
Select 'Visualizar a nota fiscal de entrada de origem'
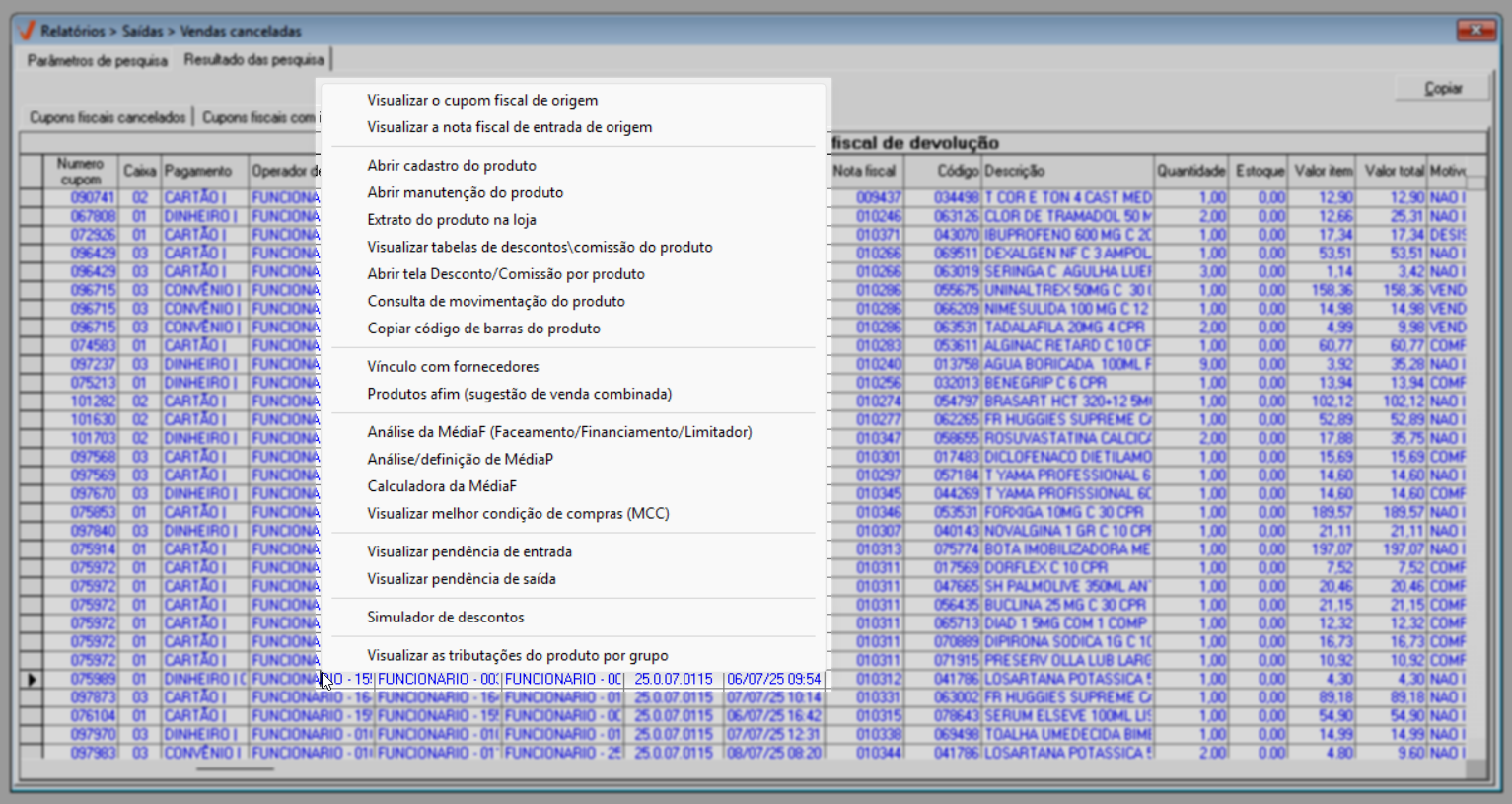509,127
